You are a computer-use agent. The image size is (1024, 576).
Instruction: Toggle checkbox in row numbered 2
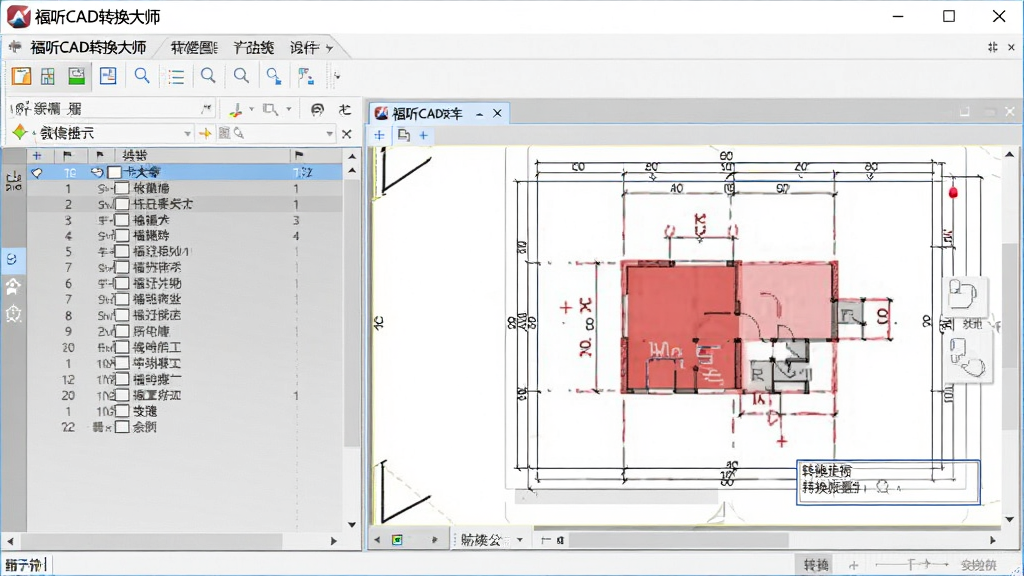click(x=122, y=204)
